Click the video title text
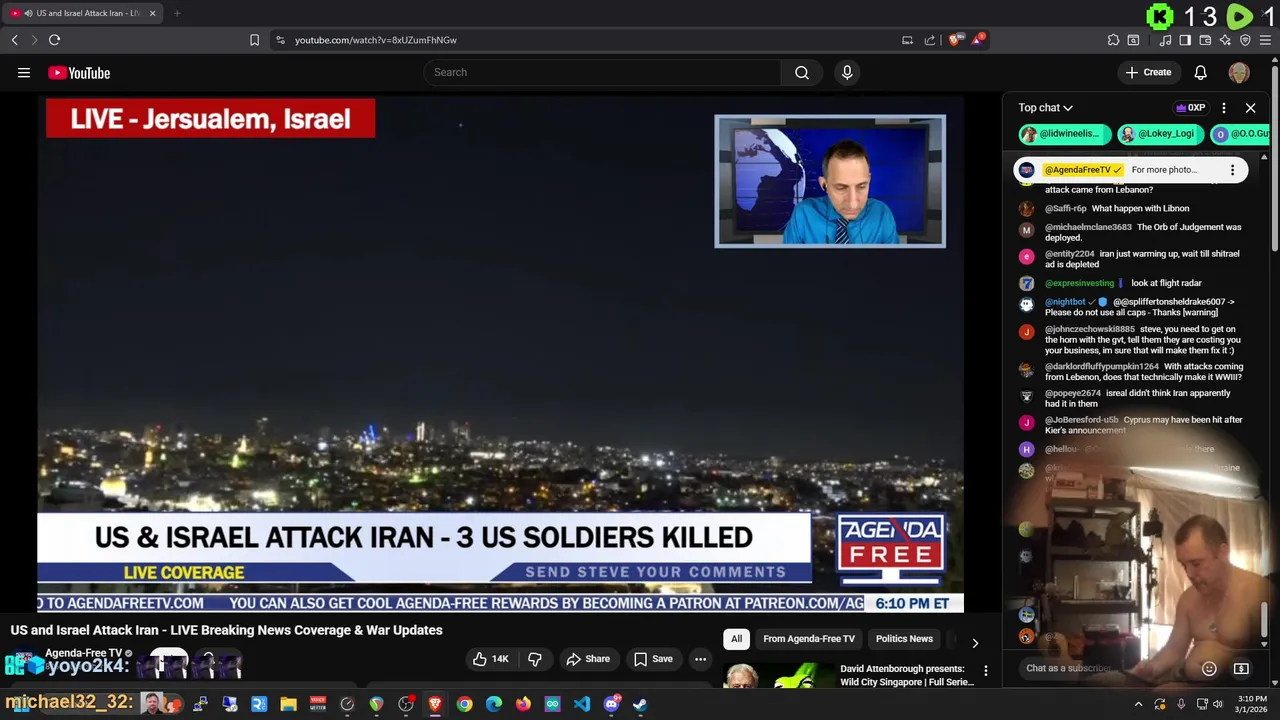 226,630
